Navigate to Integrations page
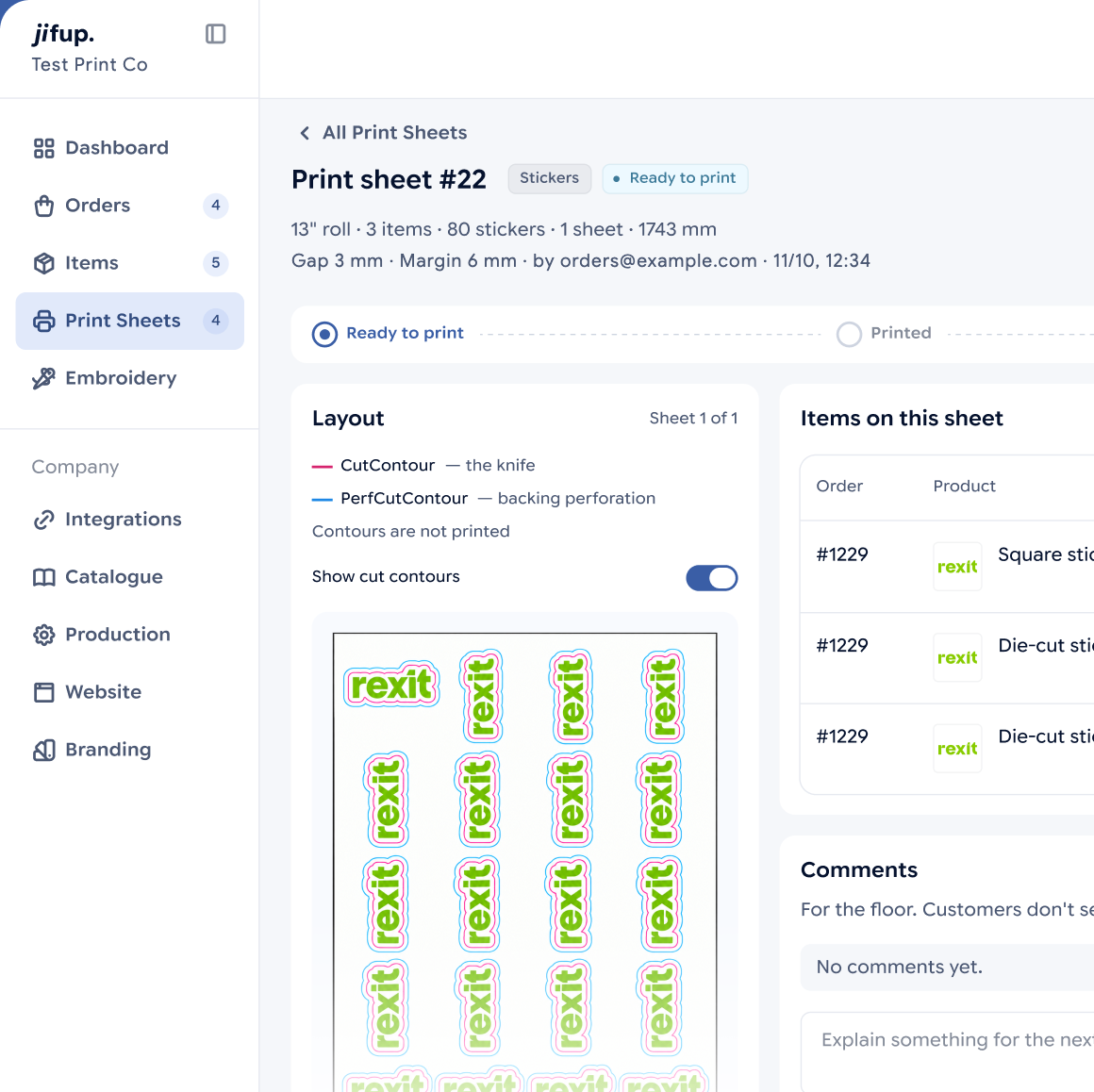This screenshot has height=1092, width=1094. pos(130,520)
